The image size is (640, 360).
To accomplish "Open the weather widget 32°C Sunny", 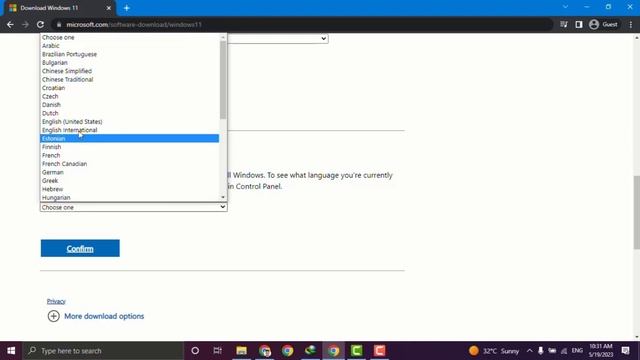I will pos(494,351).
